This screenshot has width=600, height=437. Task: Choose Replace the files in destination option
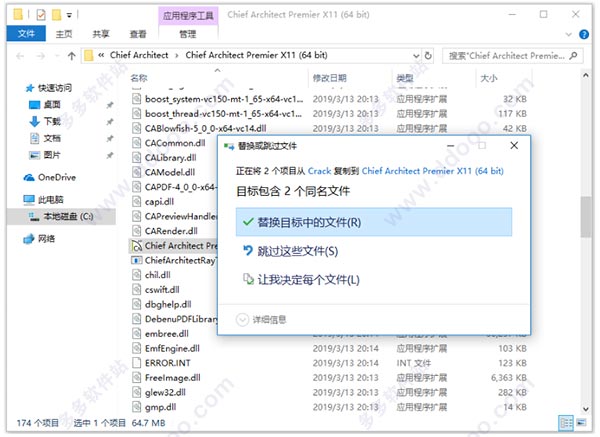click(x=373, y=222)
